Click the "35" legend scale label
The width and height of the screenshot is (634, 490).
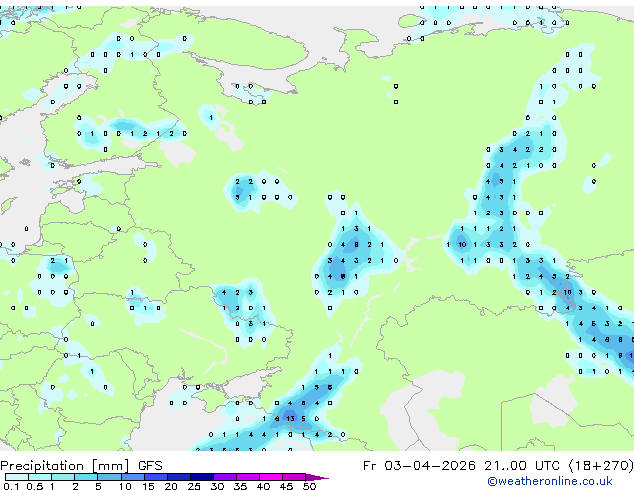(240, 486)
